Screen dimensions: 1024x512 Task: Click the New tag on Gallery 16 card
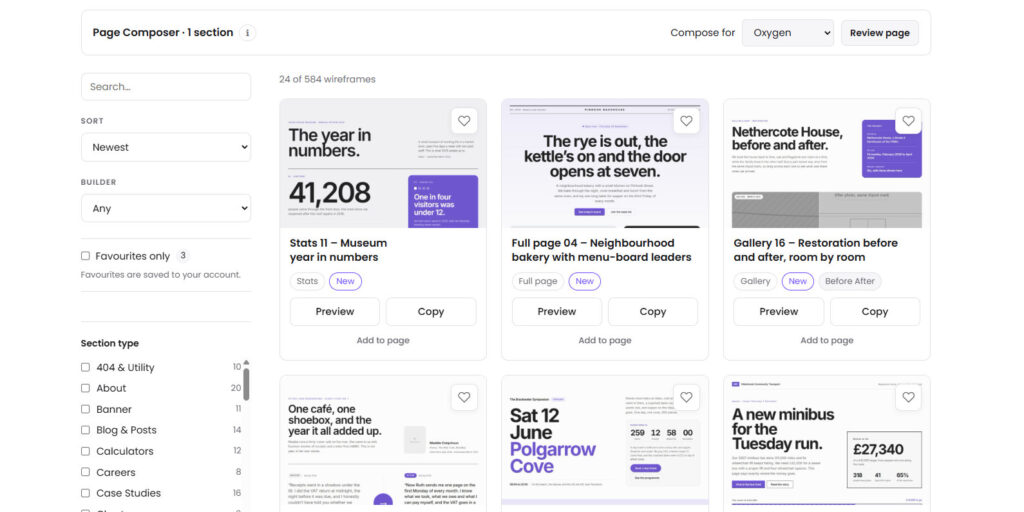click(798, 281)
